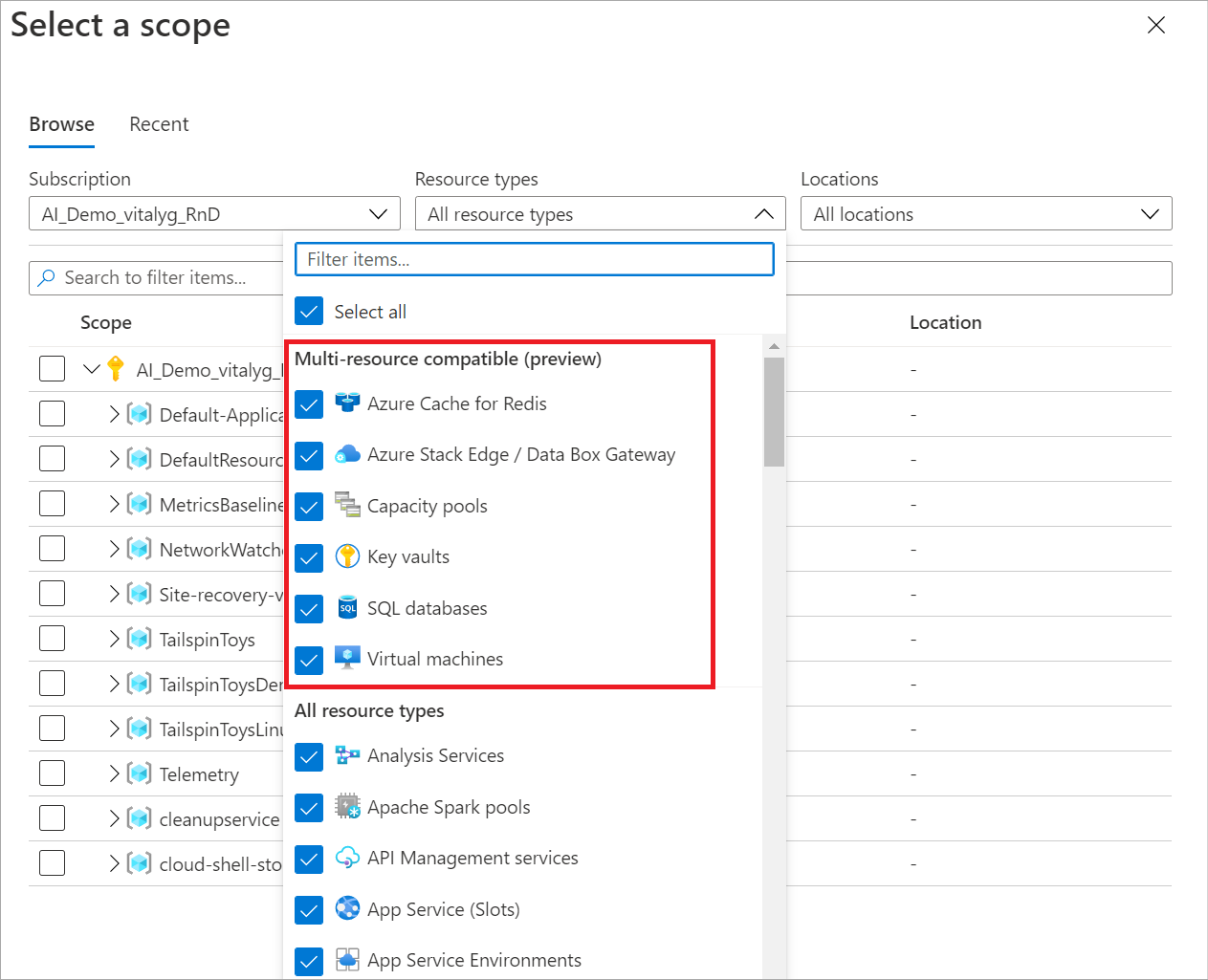
Task: Open the All locations dropdown
Action: pos(985,214)
